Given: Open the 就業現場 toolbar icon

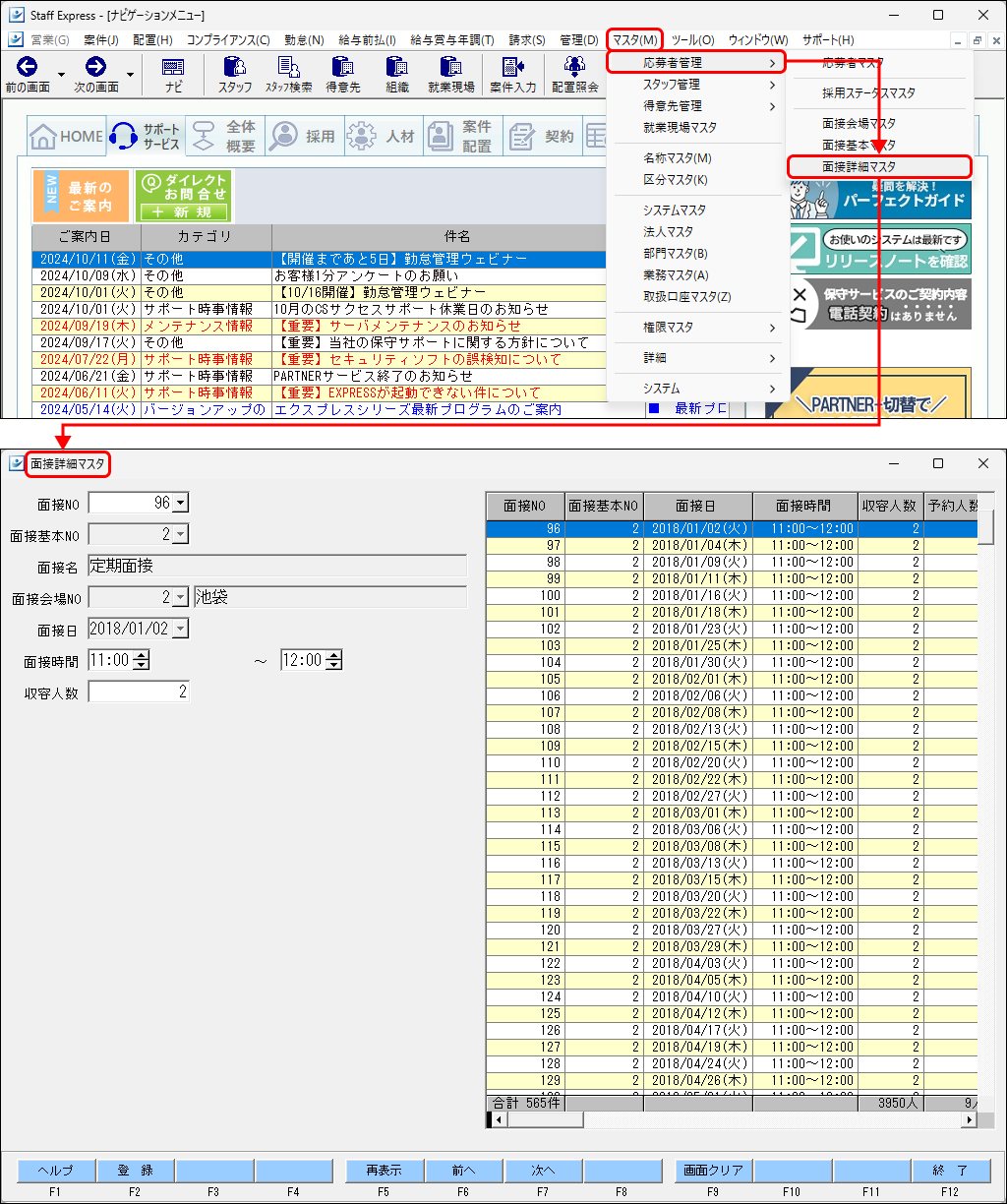Looking at the screenshot, I should tap(451, 74).
